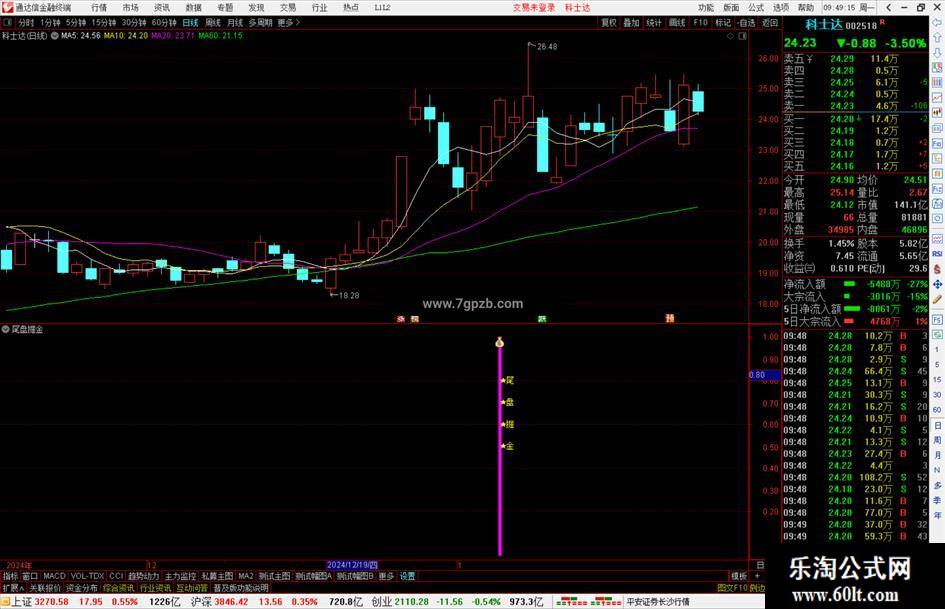Switch to 周线 period tab
Screen dimensions: 945x609
(213, 23)
